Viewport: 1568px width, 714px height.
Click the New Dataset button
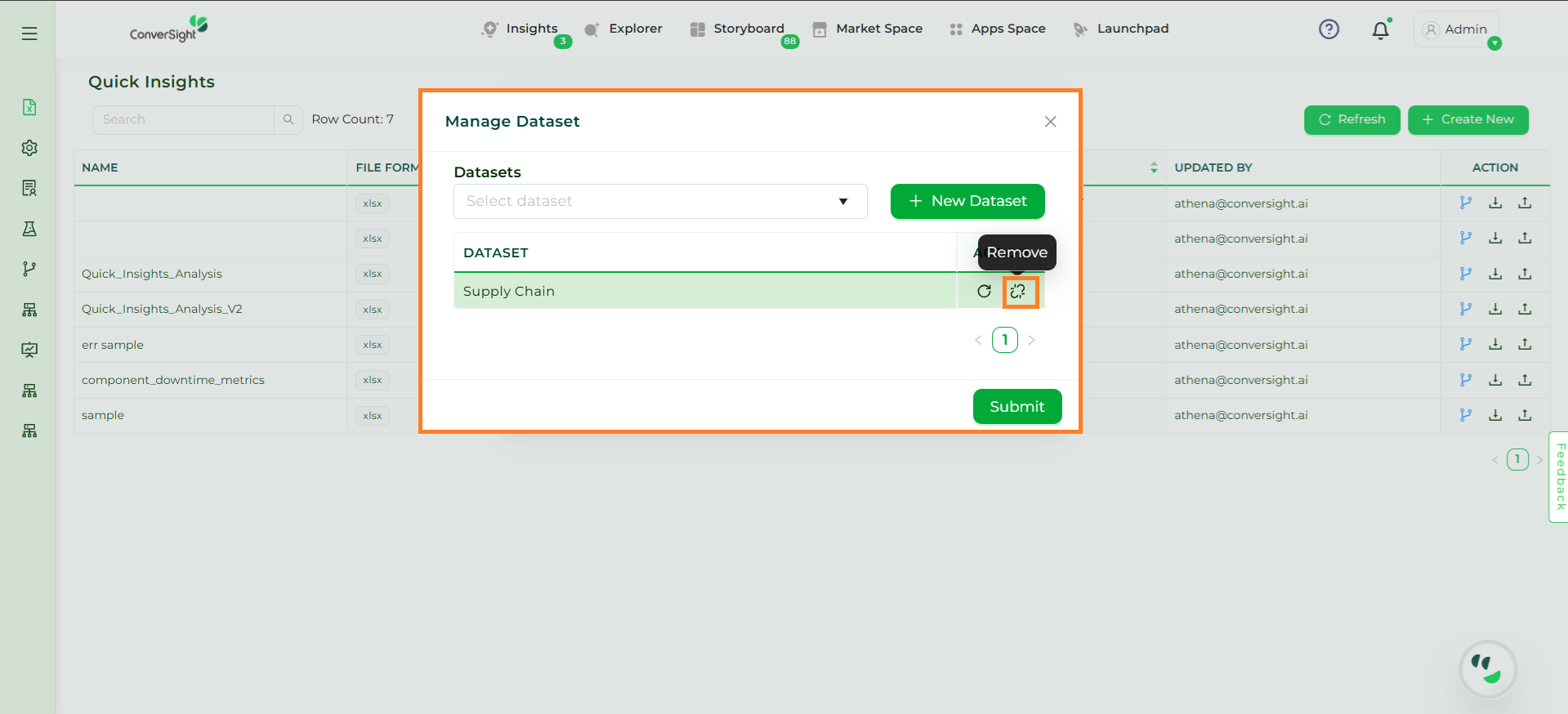click(x=967, y=202)
